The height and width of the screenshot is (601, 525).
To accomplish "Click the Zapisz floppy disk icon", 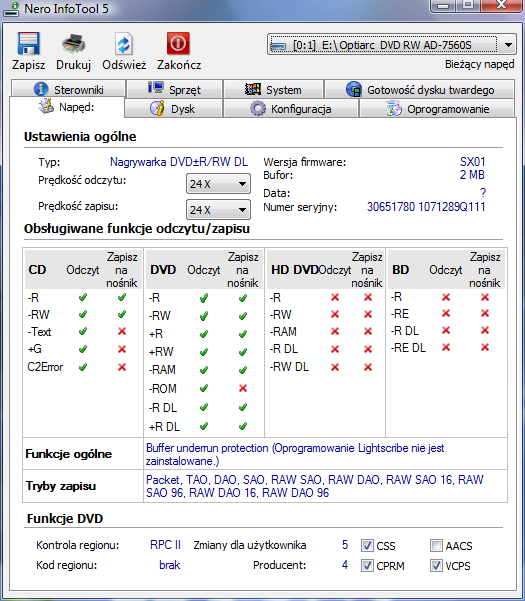I will pyautogui.click(x=28, y=44).
